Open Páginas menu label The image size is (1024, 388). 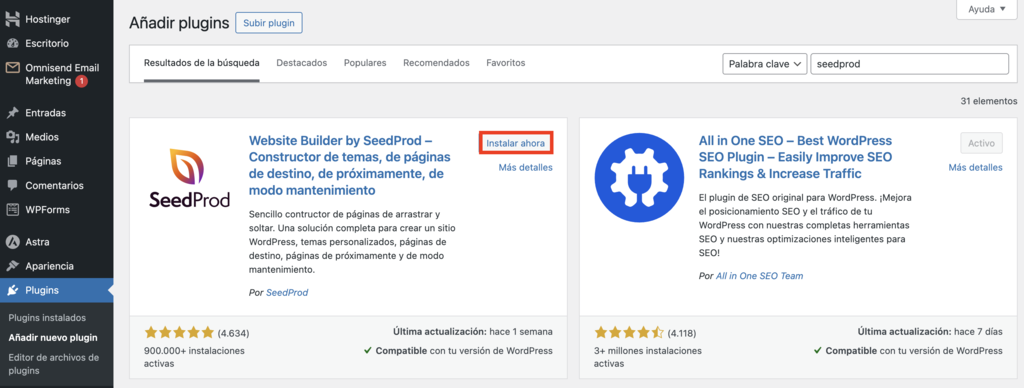tap(43, 161)
